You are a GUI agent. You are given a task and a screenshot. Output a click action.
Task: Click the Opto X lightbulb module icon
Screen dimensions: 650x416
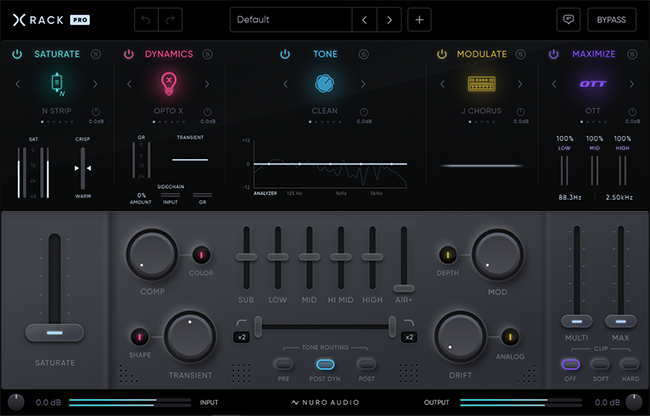pos(169,84)
